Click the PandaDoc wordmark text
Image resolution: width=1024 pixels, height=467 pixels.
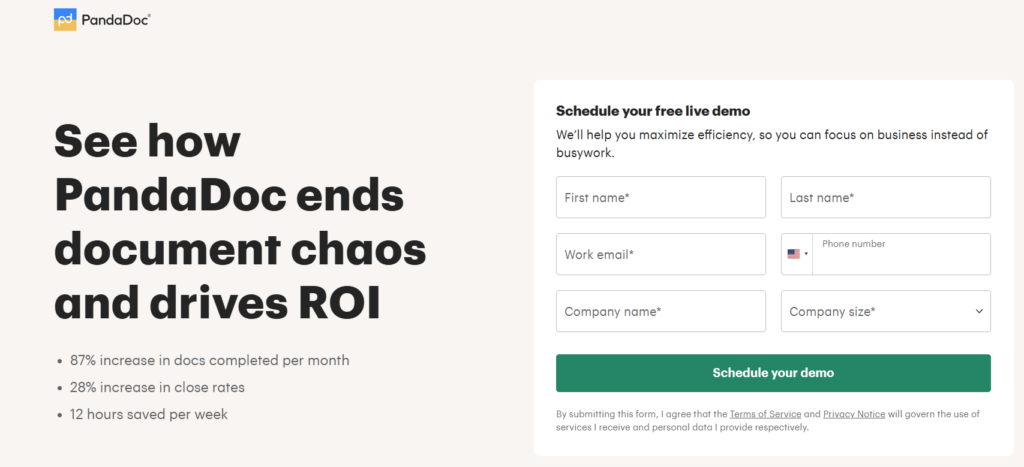116,19
